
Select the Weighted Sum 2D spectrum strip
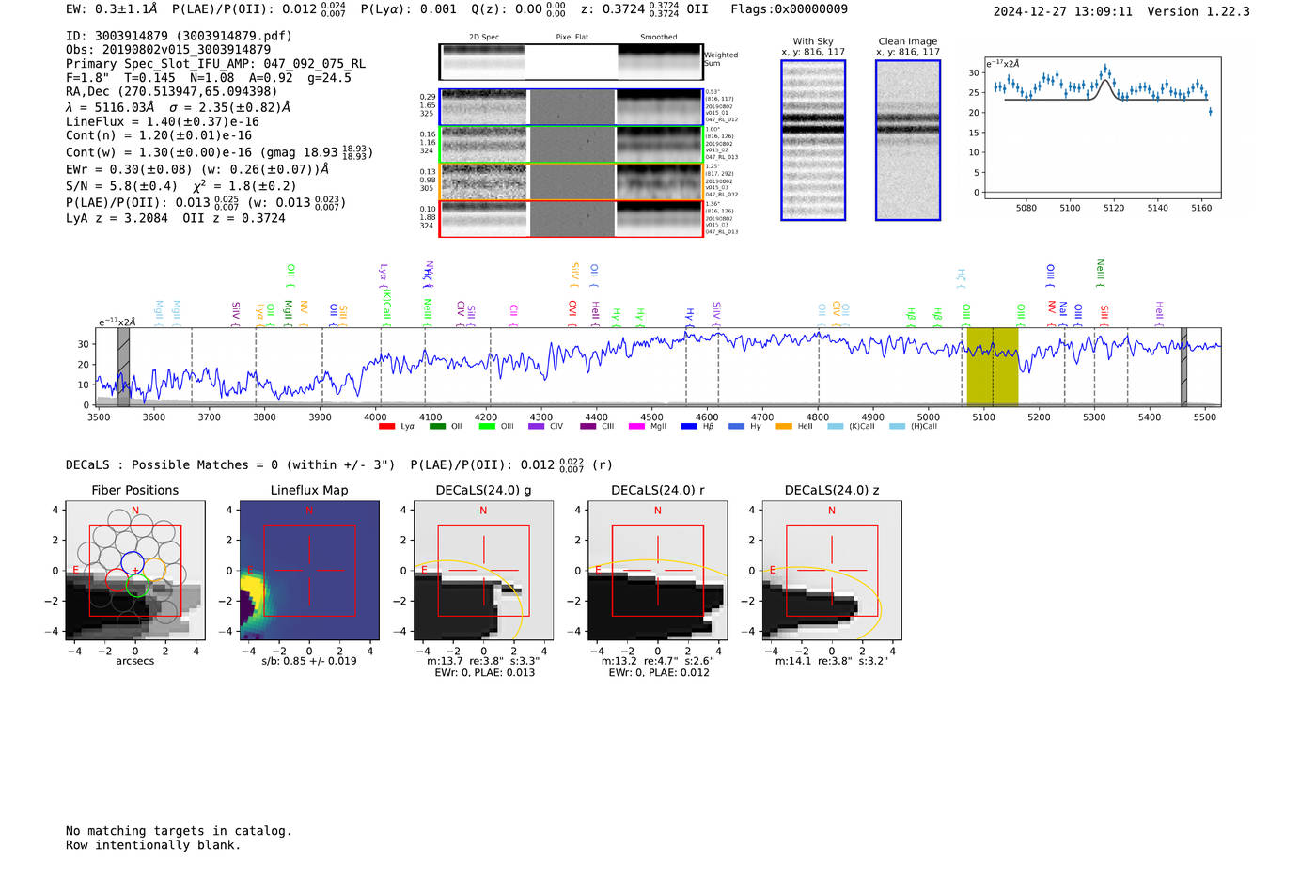(x=571, y=62)
